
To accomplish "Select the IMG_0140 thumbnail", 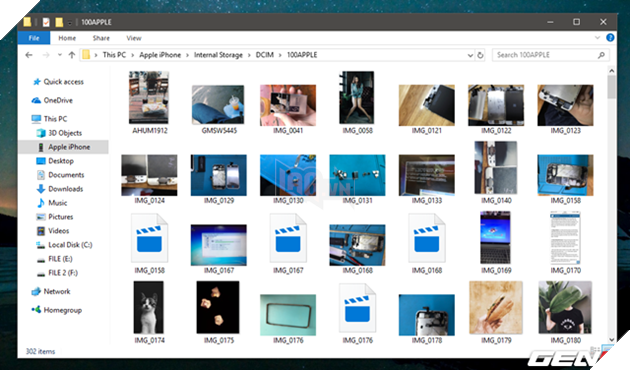I will 496,168.
